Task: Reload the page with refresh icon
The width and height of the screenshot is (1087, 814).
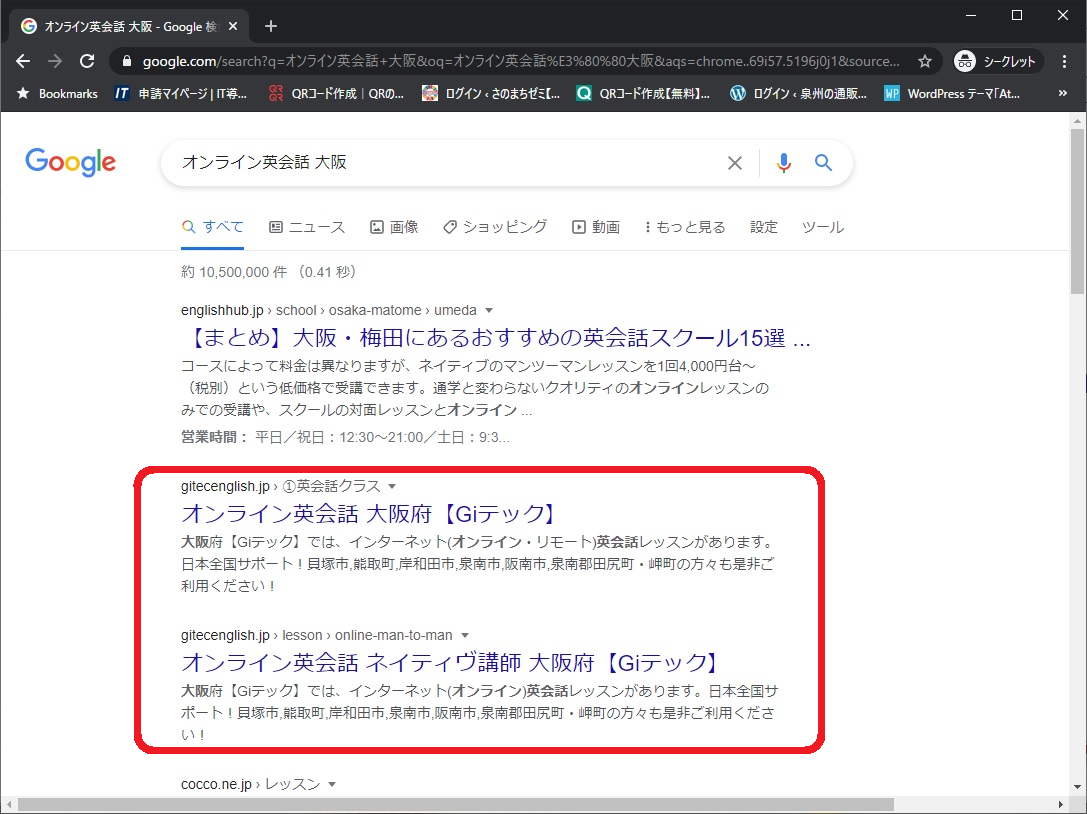Action: coord(87,61)
